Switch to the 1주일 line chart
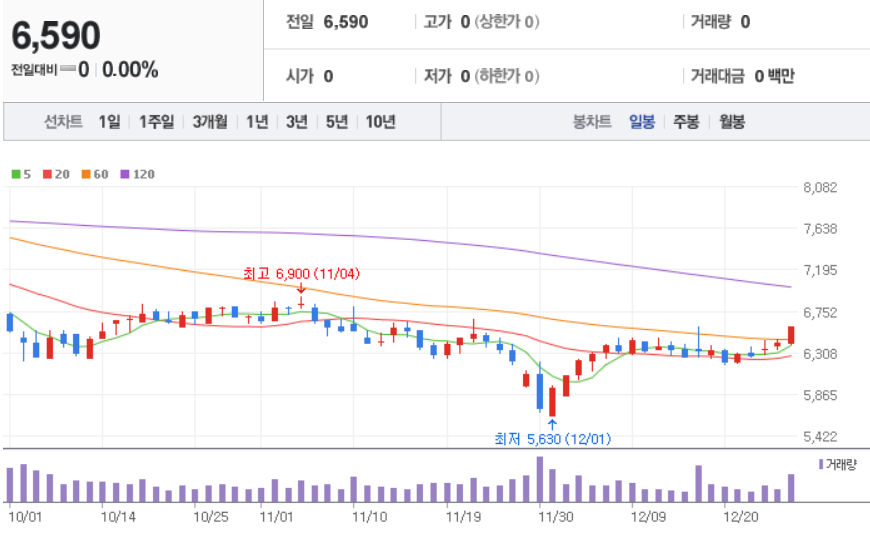The height and width of the screenshot is (547, 870). tap(156, 121)
